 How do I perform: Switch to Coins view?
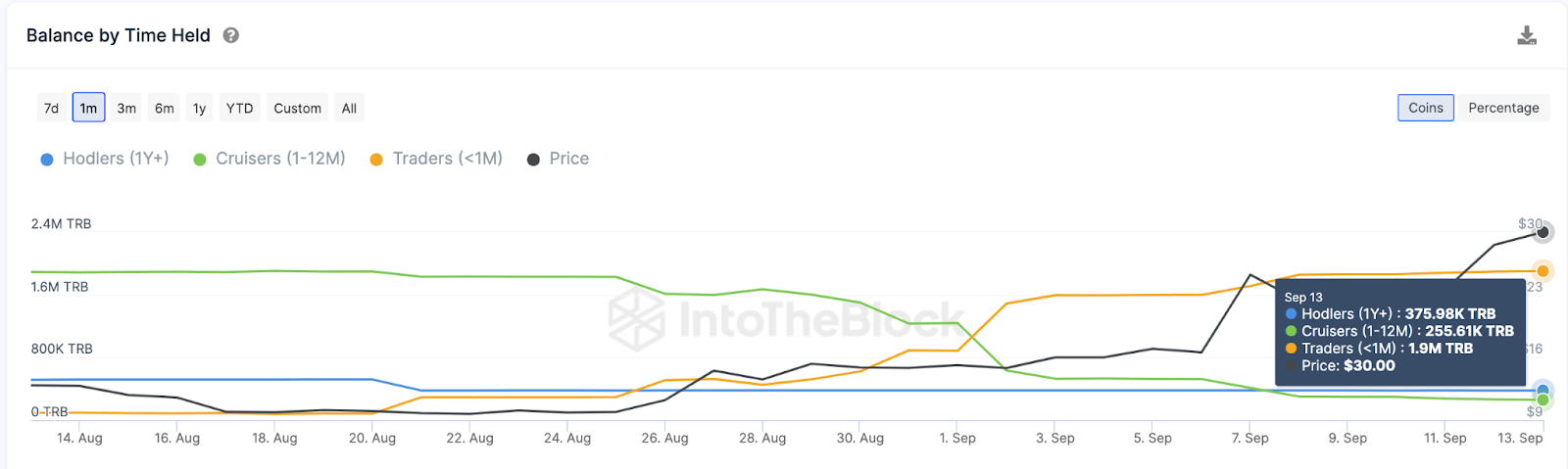[x=1425, y=108]
